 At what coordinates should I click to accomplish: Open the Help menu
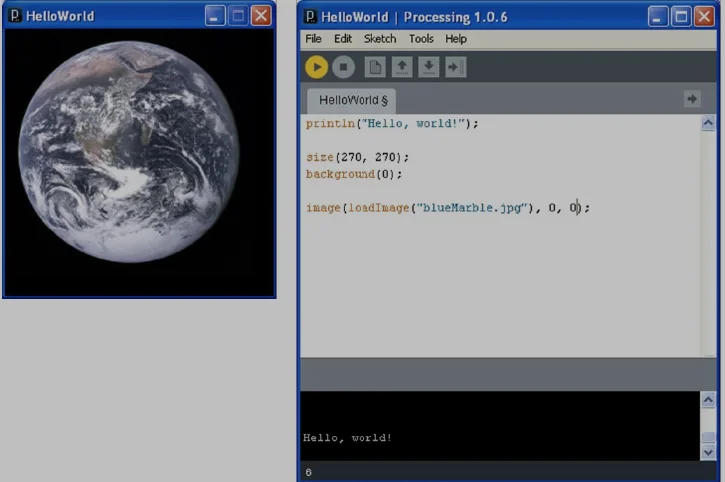pos(456,39)
